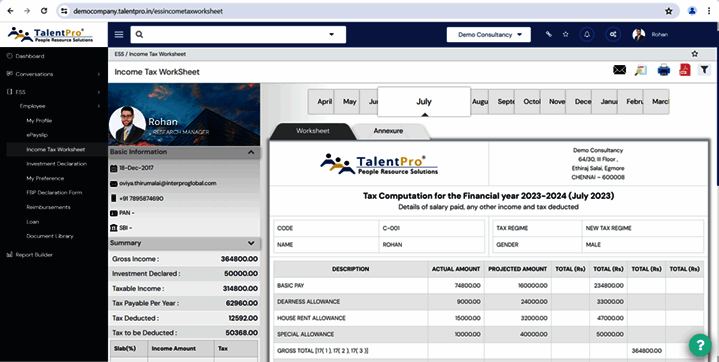The width and height of the screenshot is (719, 362).
Task: Click the ESS / Income Tax Worksheet breadcrumb
Action: pyautogui.click(x=150, y=54)
